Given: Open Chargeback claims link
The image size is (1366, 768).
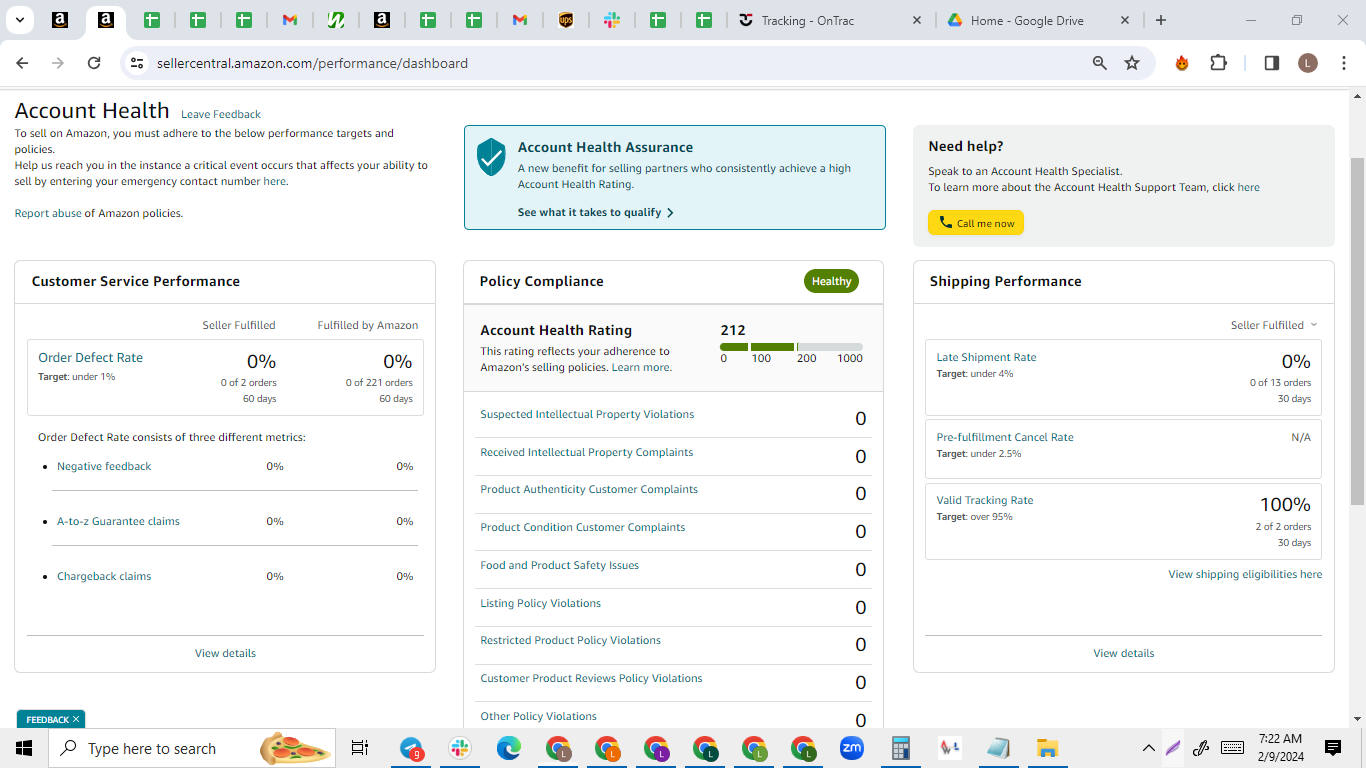Looking at the screenshot, I should pyautogui.click(x=104, y=576).
